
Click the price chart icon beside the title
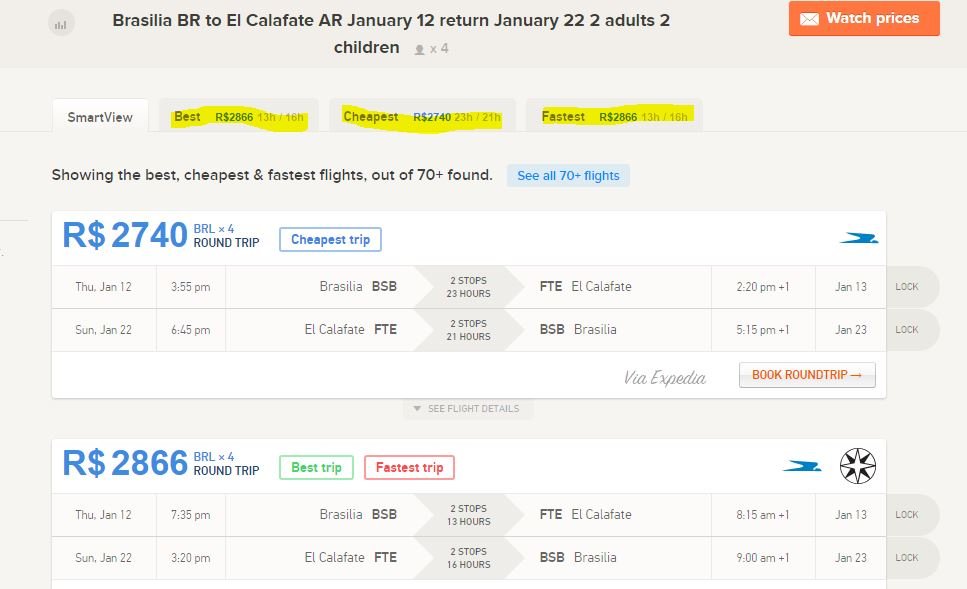(61, 23)
